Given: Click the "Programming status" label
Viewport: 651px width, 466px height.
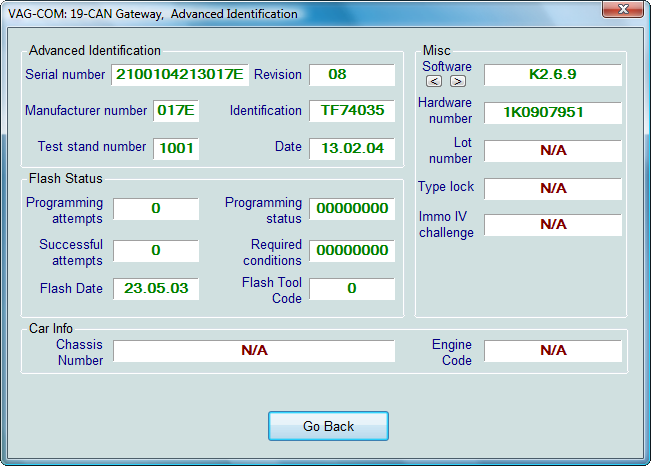Looking at the screenshot, I should point(264,211).
